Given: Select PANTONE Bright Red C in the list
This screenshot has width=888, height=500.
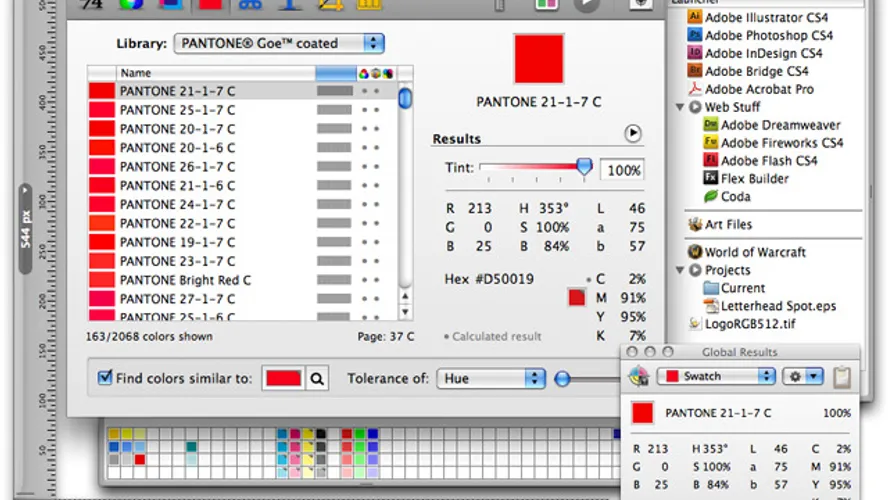Looking at the screenshot, I should 243,280.
